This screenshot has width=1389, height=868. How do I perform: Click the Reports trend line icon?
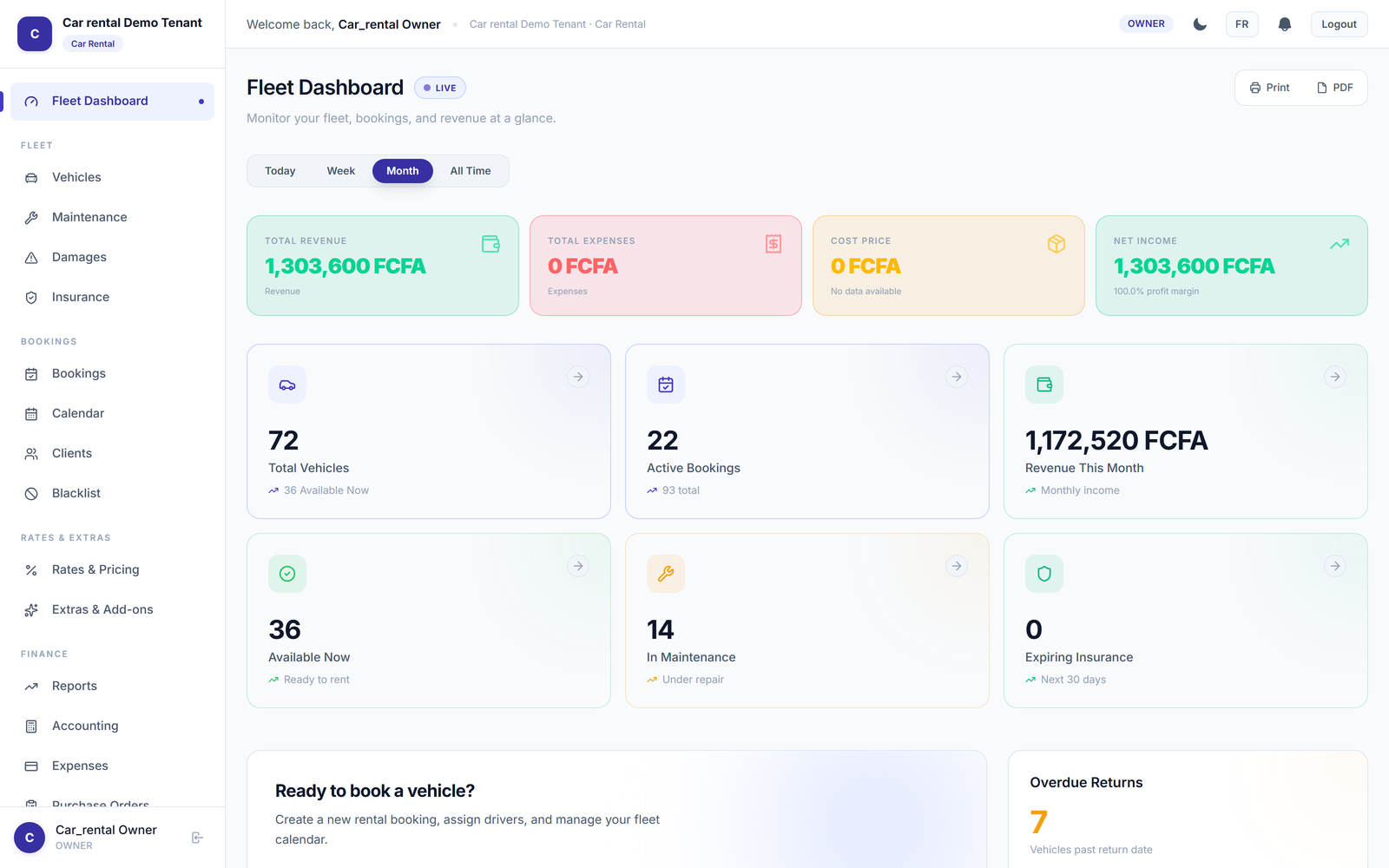(31, 687)
